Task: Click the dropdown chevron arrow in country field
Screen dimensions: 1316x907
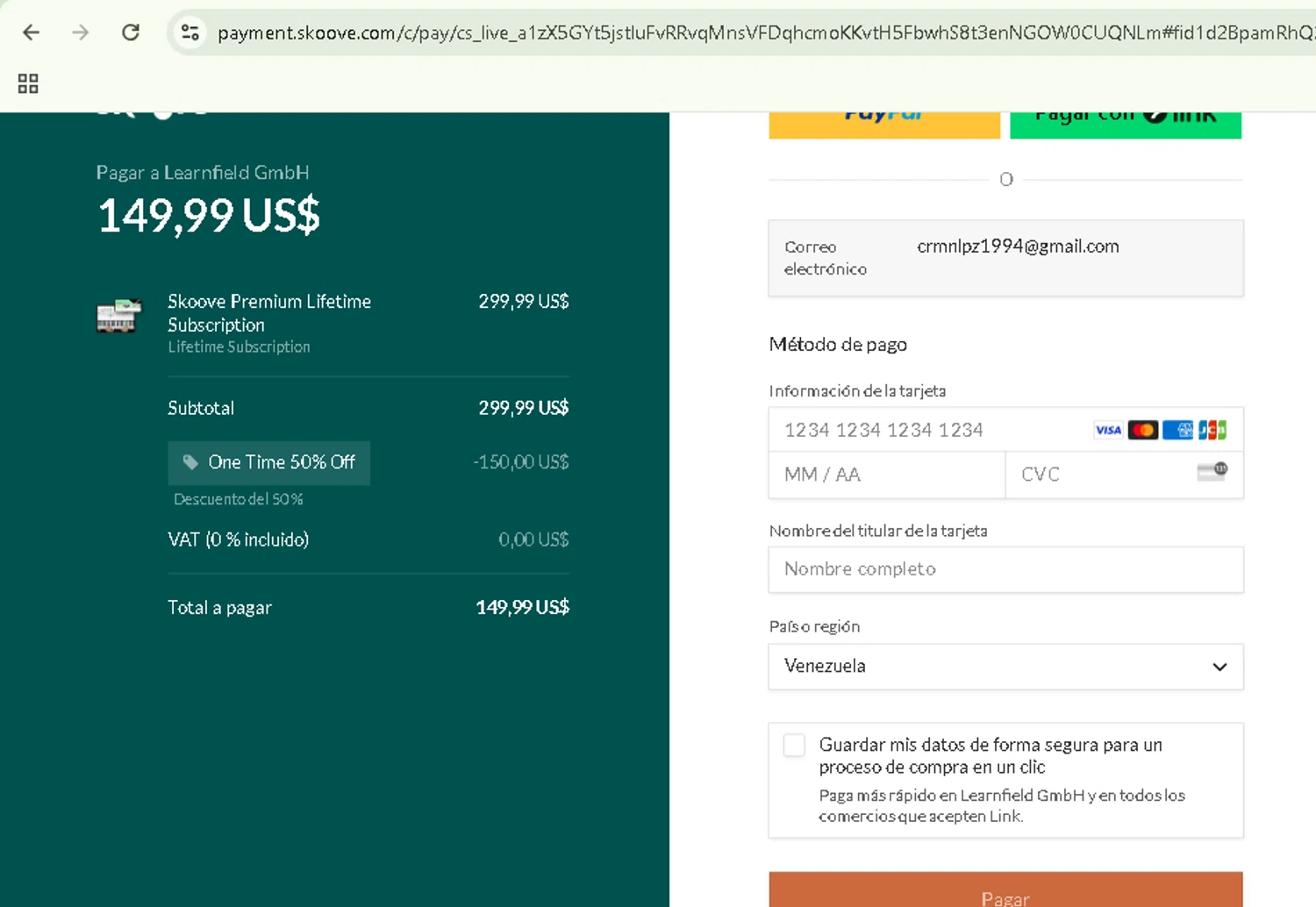Action: 1219,667
